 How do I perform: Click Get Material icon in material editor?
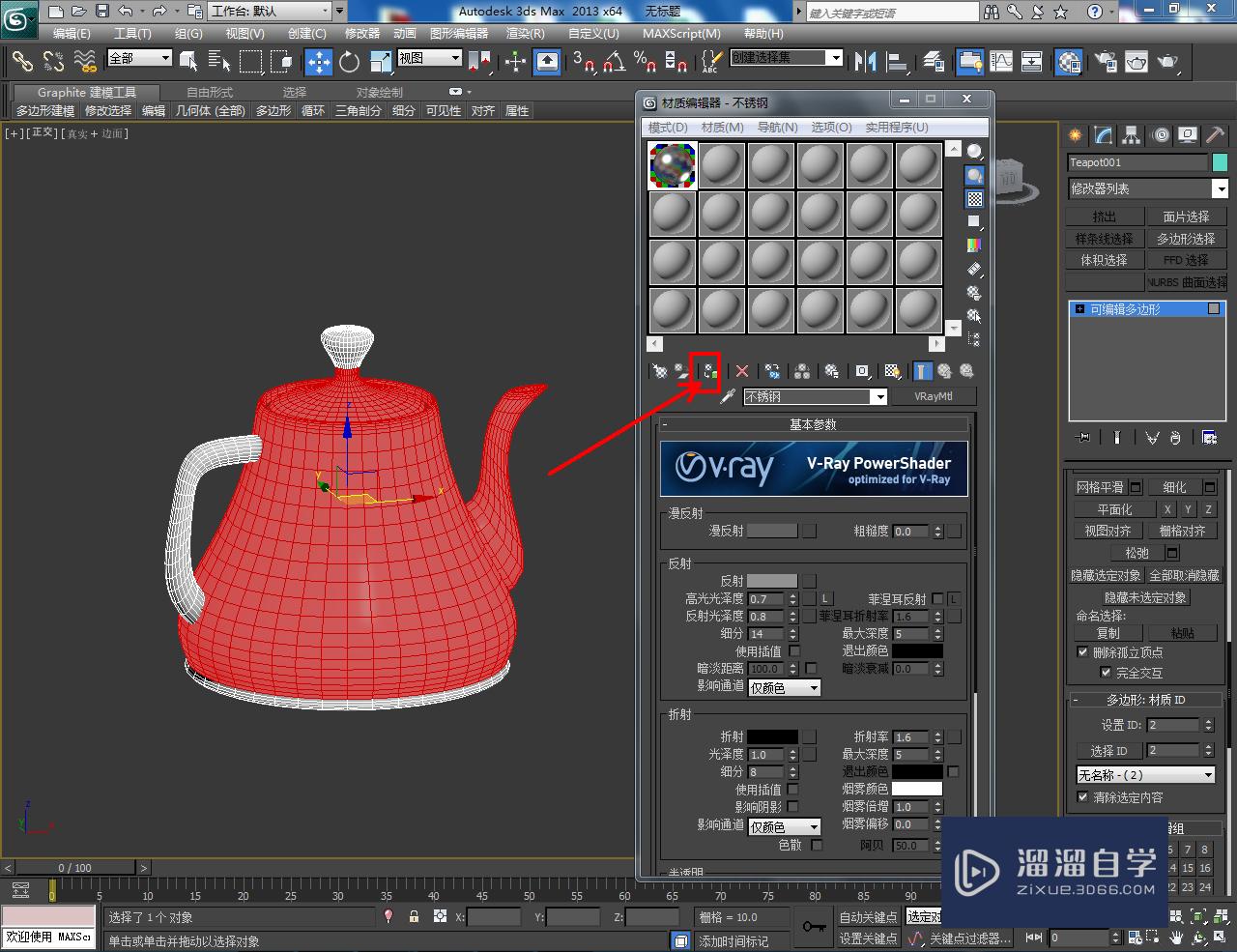[x=660, y=371]
